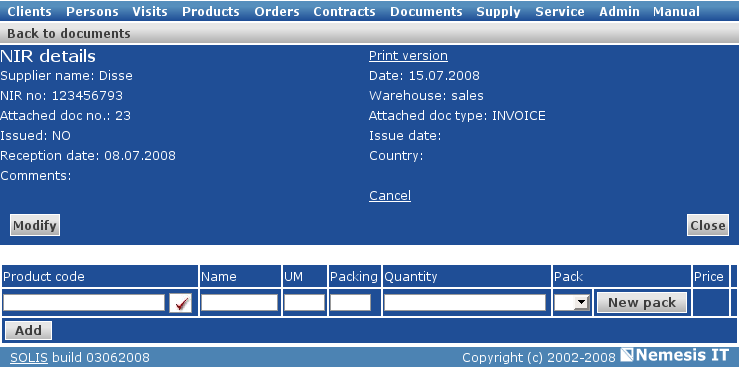Focus the Name input field
Image resolution: width=740 pixels, height=367 pixels.
click(x=239, y=303)
